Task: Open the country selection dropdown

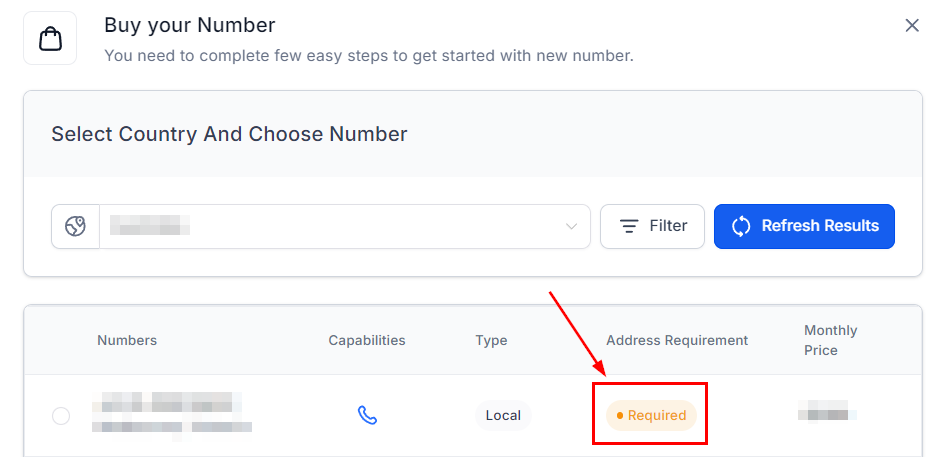Action: pos(340,227)
